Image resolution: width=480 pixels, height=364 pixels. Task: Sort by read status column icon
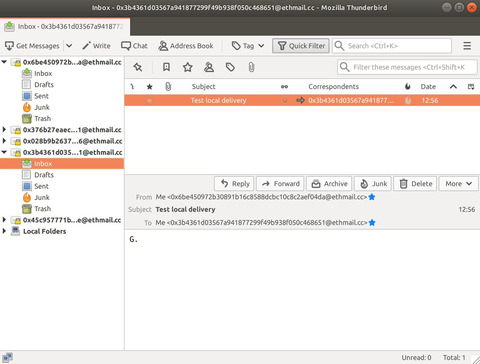(x=284, y=87)
